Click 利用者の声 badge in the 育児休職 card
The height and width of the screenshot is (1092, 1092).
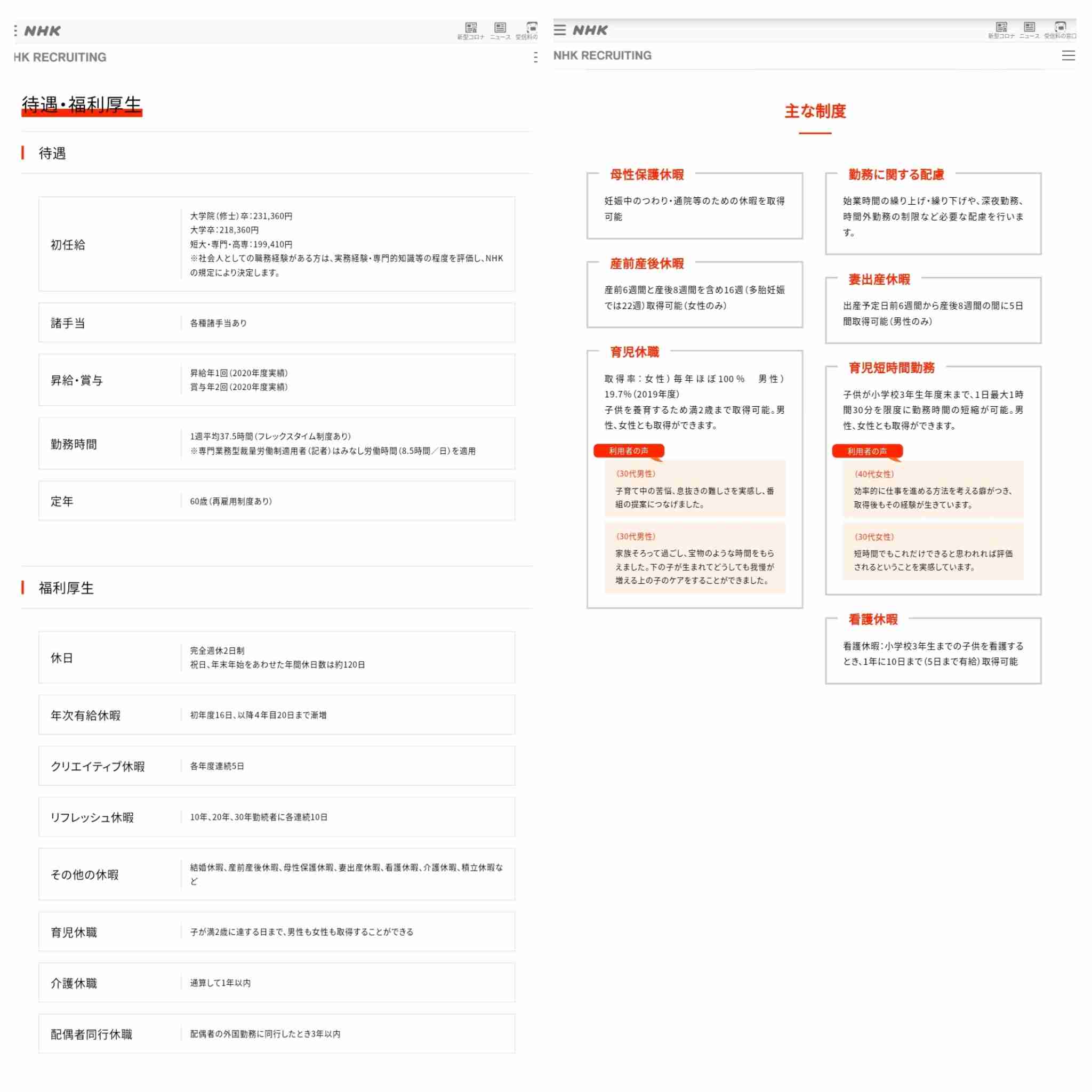[x=629, y=451]
